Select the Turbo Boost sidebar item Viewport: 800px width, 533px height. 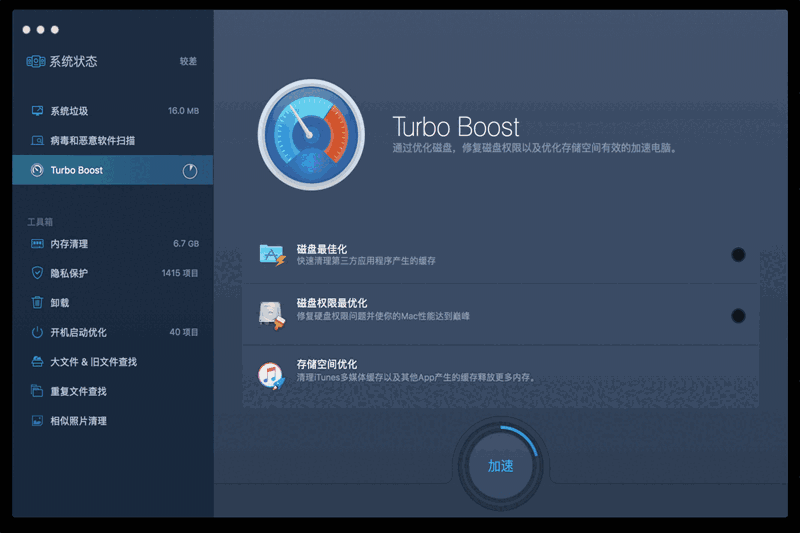coord(112,170)
